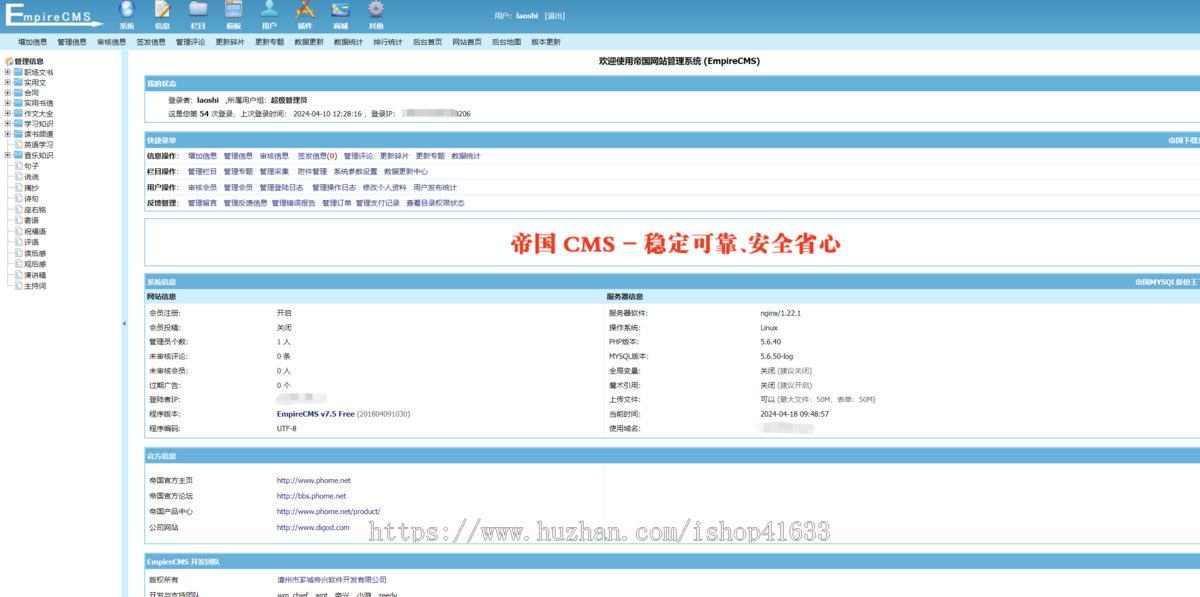Screen dimensions: 1200x597
Task: Expand the 职场文书 tree node
Action: coord(7,72)
